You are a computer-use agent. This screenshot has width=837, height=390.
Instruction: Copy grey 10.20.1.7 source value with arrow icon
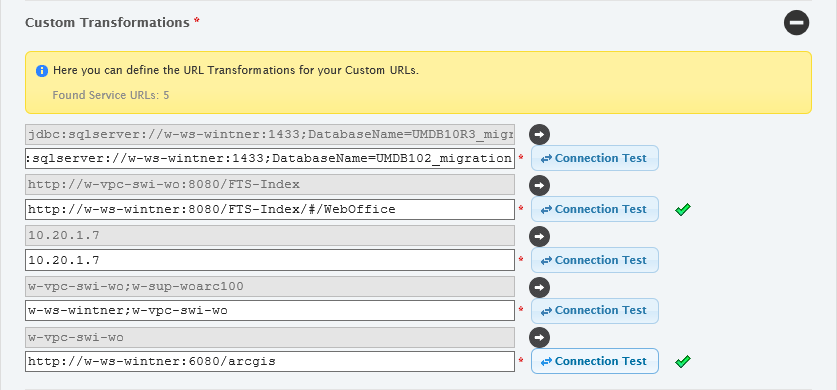coord(539,236)
